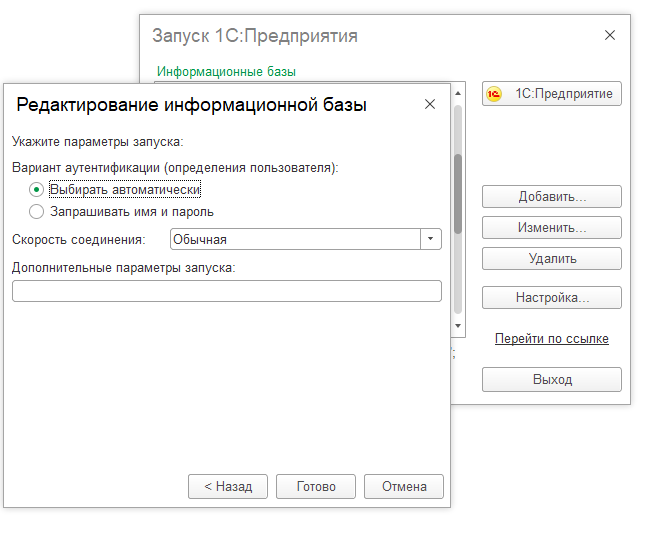Viewport: 653px width, 540px height.
Task: Open Изменить... for the selected base
Action: 552,227
